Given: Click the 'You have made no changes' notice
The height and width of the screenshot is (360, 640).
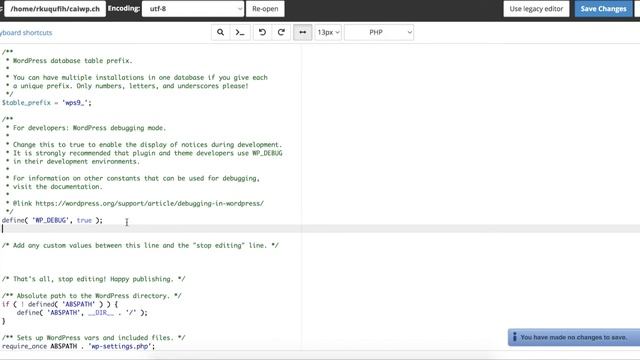Looking at the screenshot, I should (573, 337).
